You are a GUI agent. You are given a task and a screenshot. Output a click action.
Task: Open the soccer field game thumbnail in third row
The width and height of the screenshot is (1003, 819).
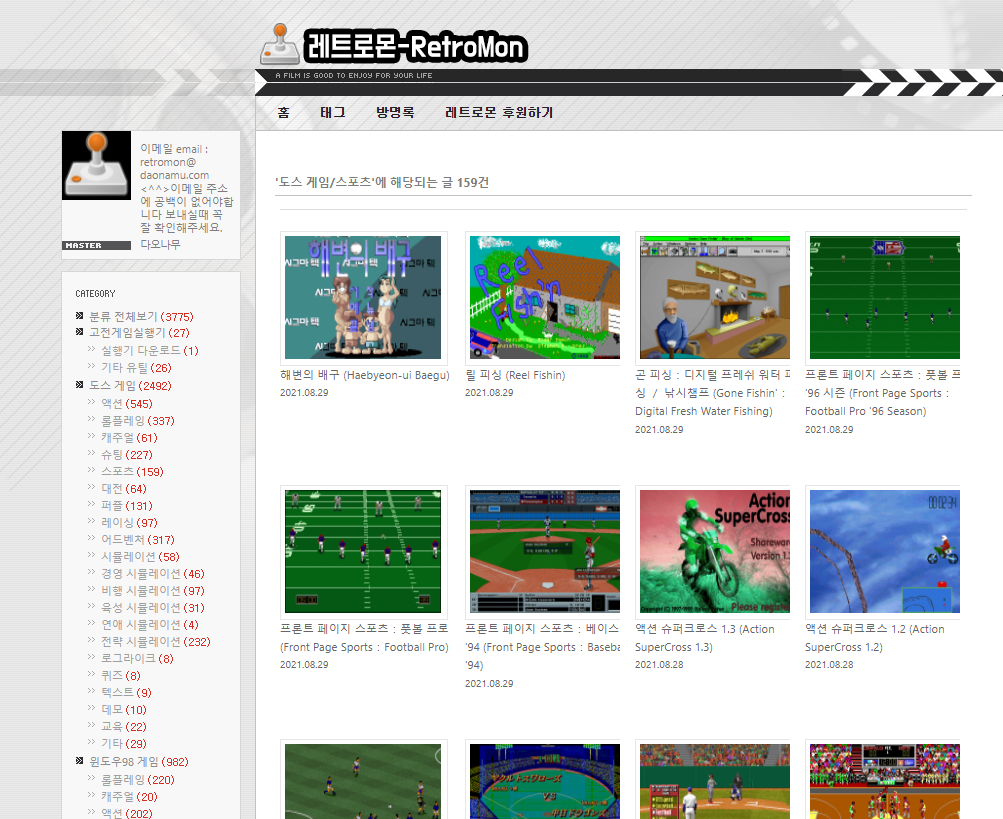[363, 779]
